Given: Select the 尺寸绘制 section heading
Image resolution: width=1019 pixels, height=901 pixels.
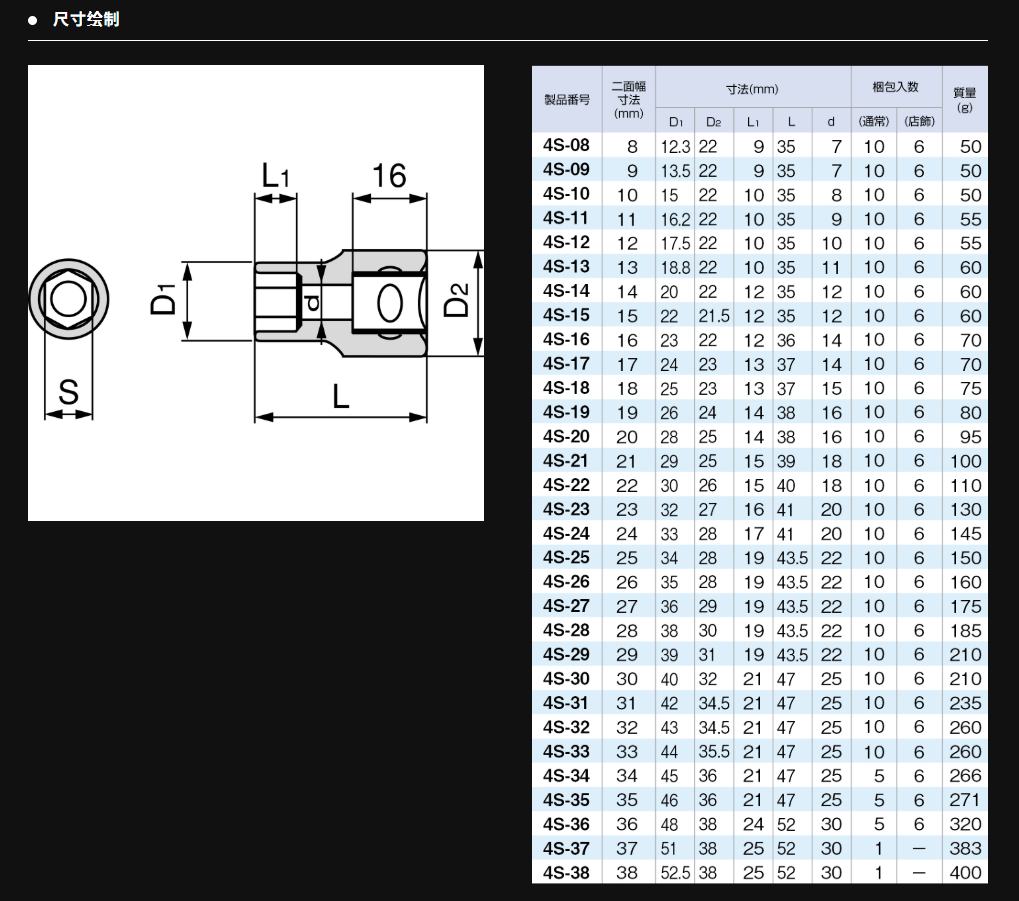Looking at the screenshot, I should pos(86,19).
